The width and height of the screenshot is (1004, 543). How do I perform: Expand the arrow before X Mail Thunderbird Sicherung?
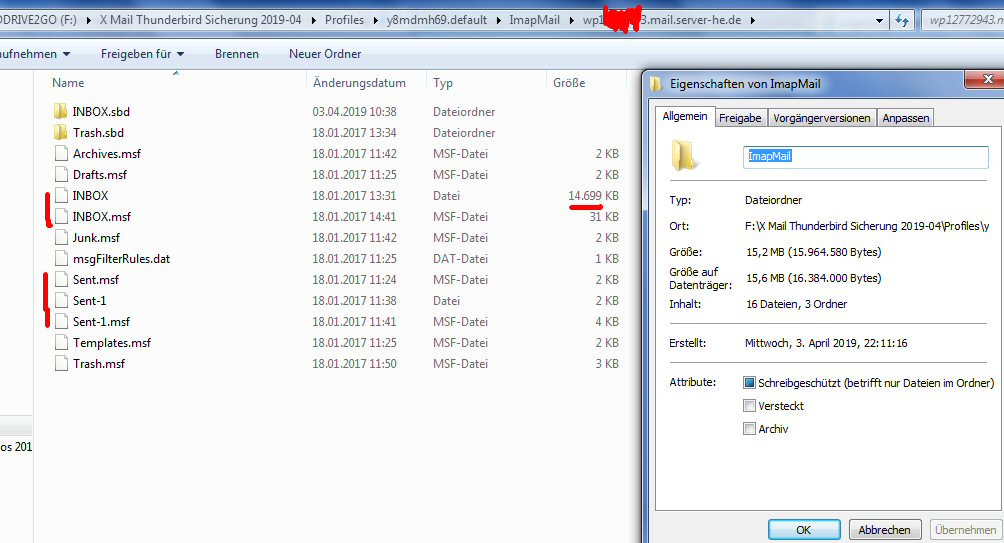pos(88,20)
